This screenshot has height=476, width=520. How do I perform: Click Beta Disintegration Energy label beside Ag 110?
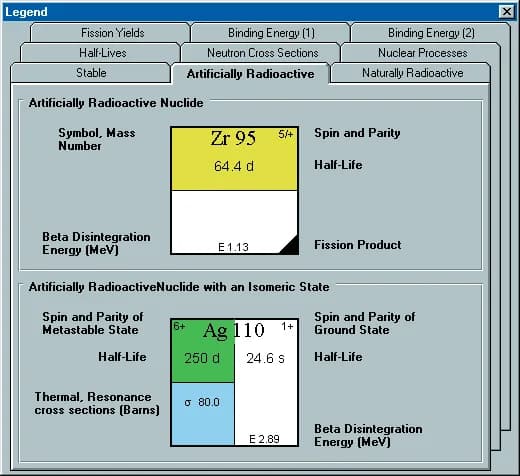click(x=368, y=435)
